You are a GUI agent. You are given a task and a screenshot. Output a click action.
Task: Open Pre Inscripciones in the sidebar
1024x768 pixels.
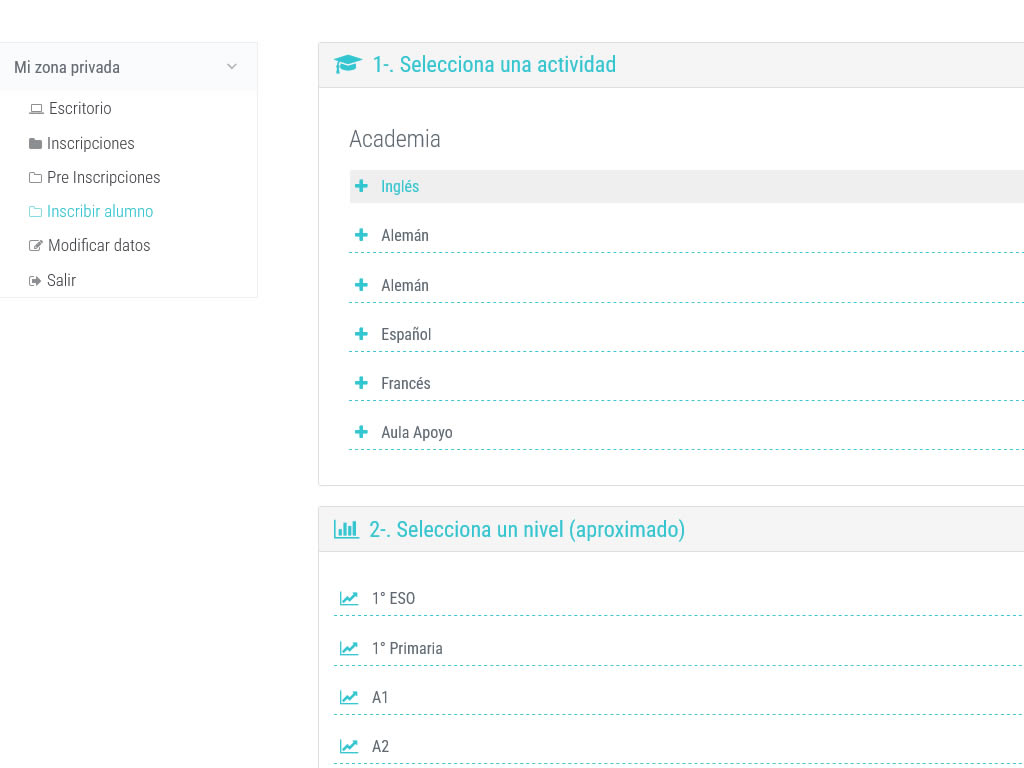pos(103,178)
